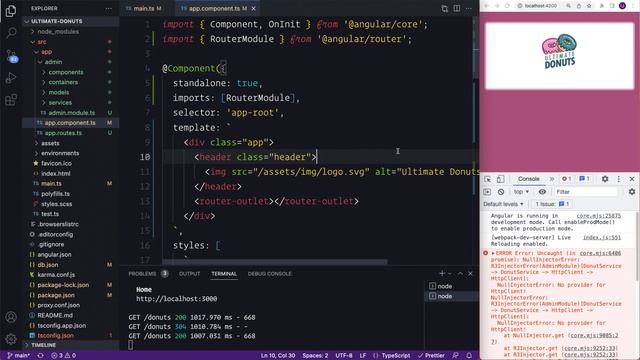Image resolution: width=640 pixels, height=360 pixels.
Task: Close the terminal panel
Action: tap(470, 273)
